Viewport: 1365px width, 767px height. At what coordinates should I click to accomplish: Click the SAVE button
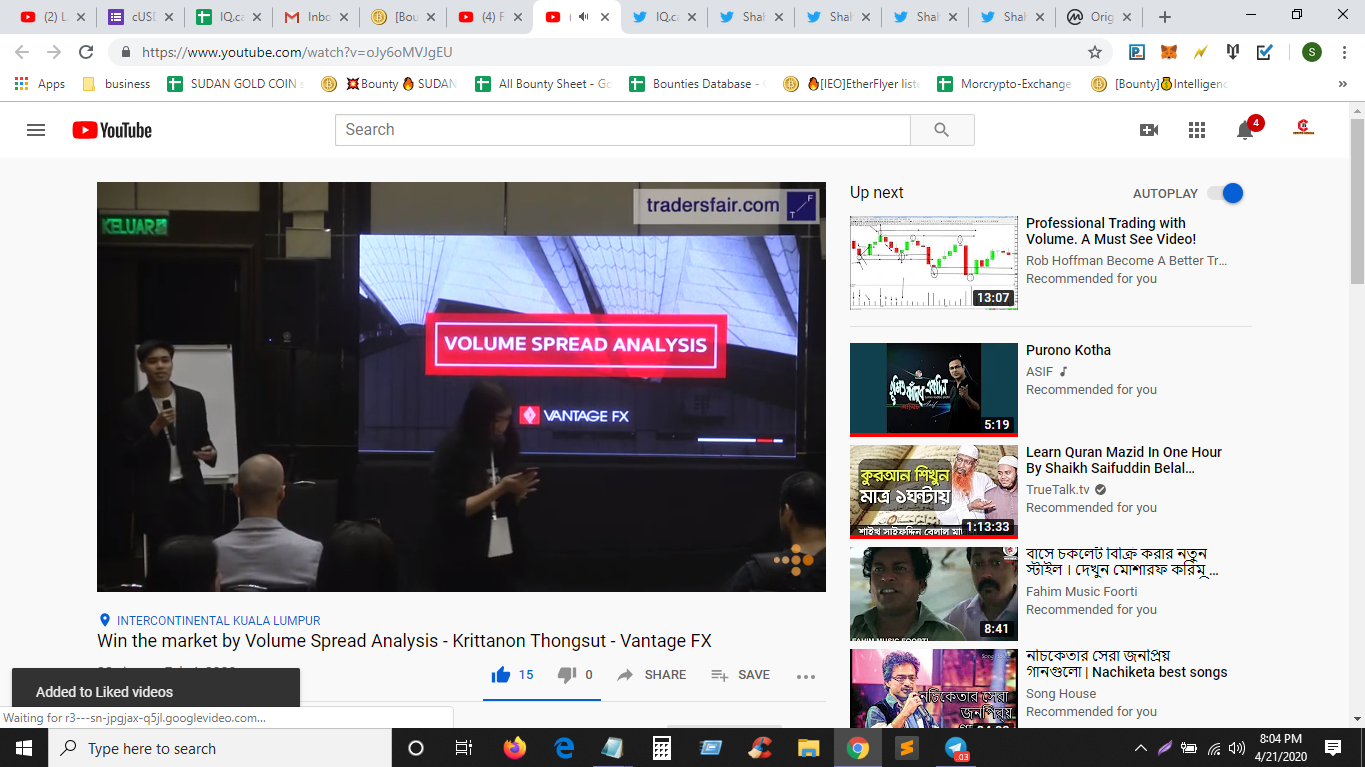(740, 675)
